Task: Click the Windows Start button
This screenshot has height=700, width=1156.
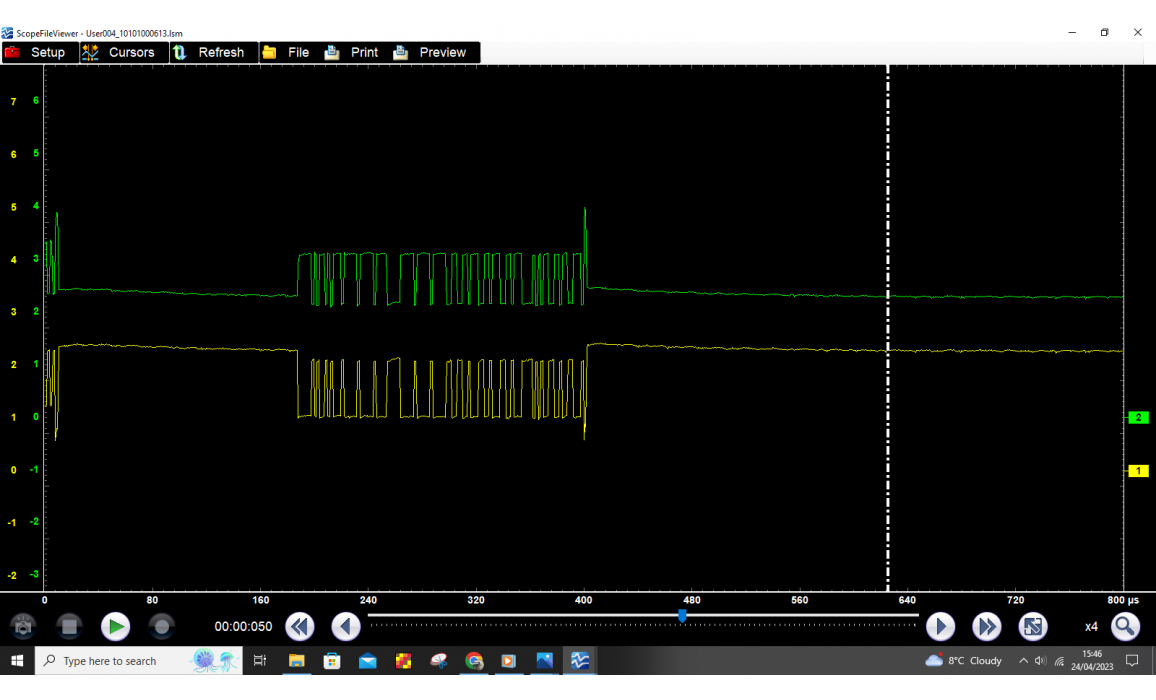Action: tap(17, 661)
